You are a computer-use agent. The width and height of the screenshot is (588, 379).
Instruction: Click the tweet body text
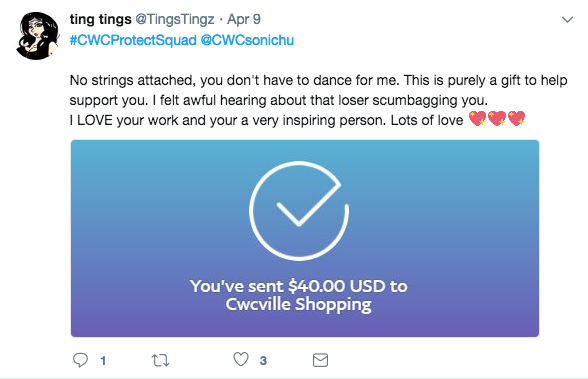[318, 100]
